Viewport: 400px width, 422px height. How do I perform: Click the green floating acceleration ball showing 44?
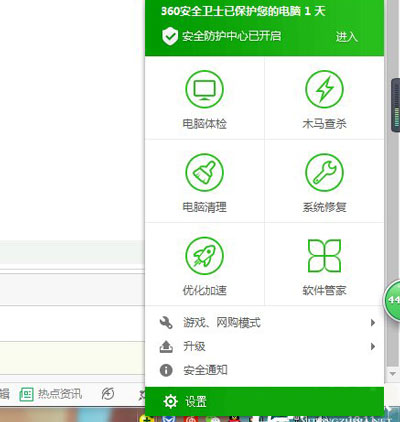click(x=392, y=301)
